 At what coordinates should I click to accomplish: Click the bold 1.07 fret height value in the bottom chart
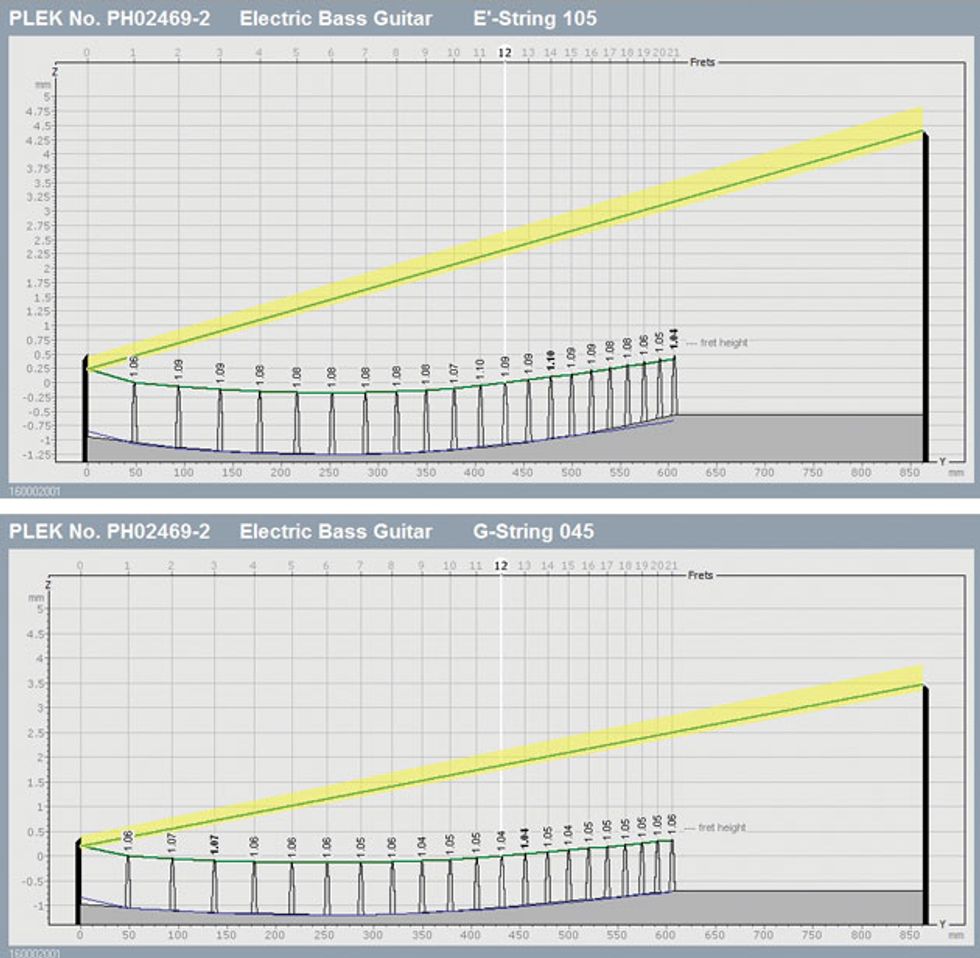[214, 842]
